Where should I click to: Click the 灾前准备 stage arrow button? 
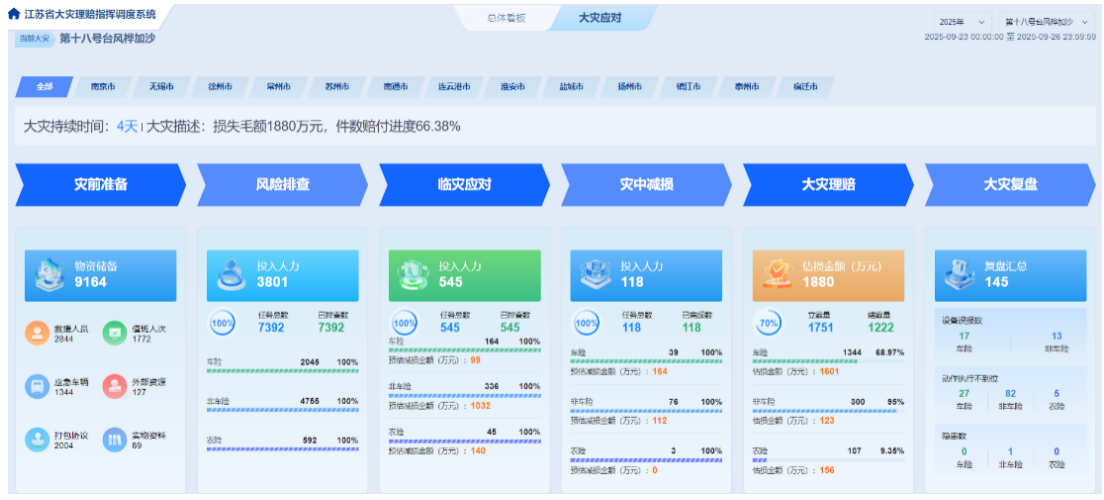click(x=100, y=185)
